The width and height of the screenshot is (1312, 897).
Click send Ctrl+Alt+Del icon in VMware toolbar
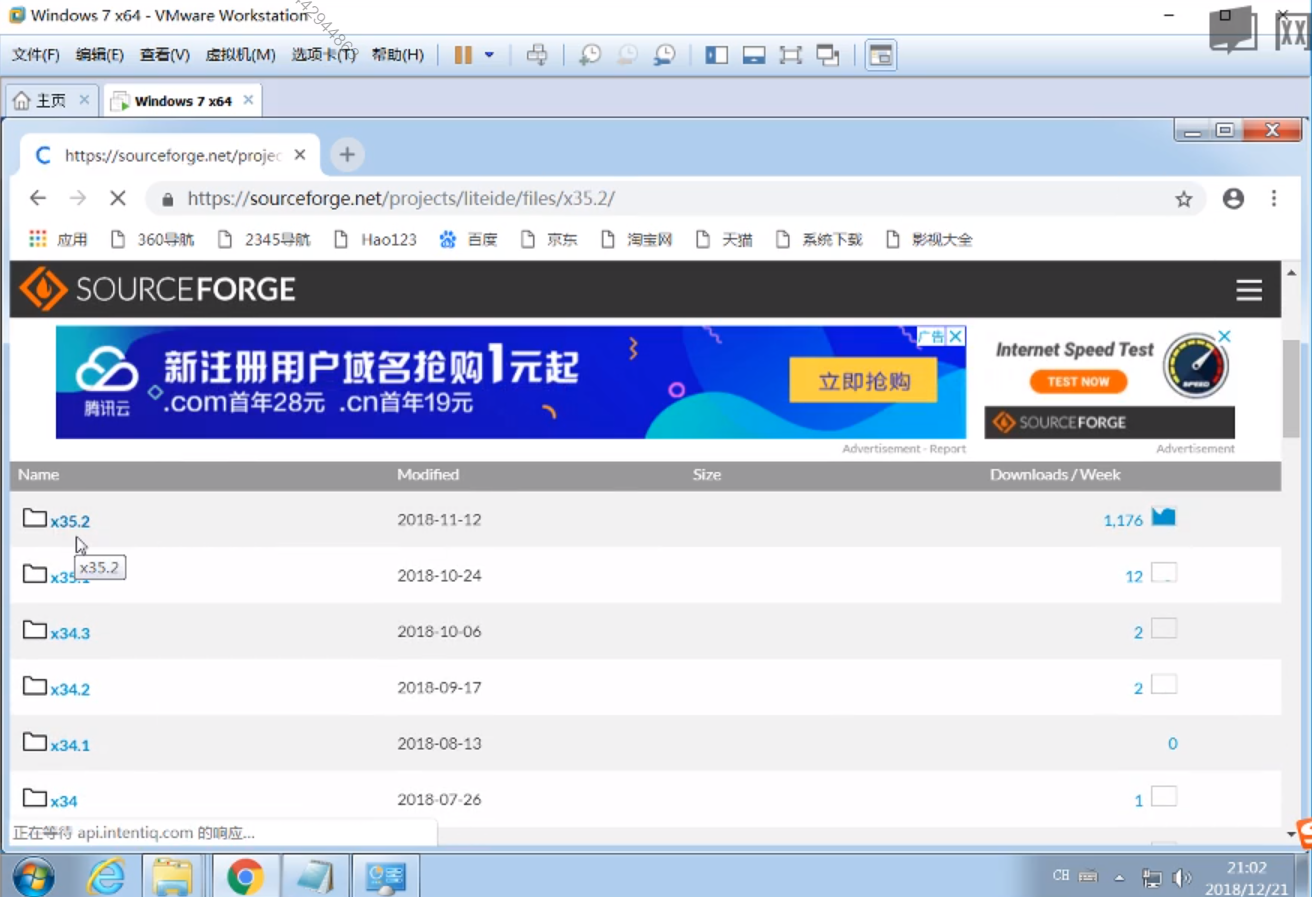click(x=537, y=55)
